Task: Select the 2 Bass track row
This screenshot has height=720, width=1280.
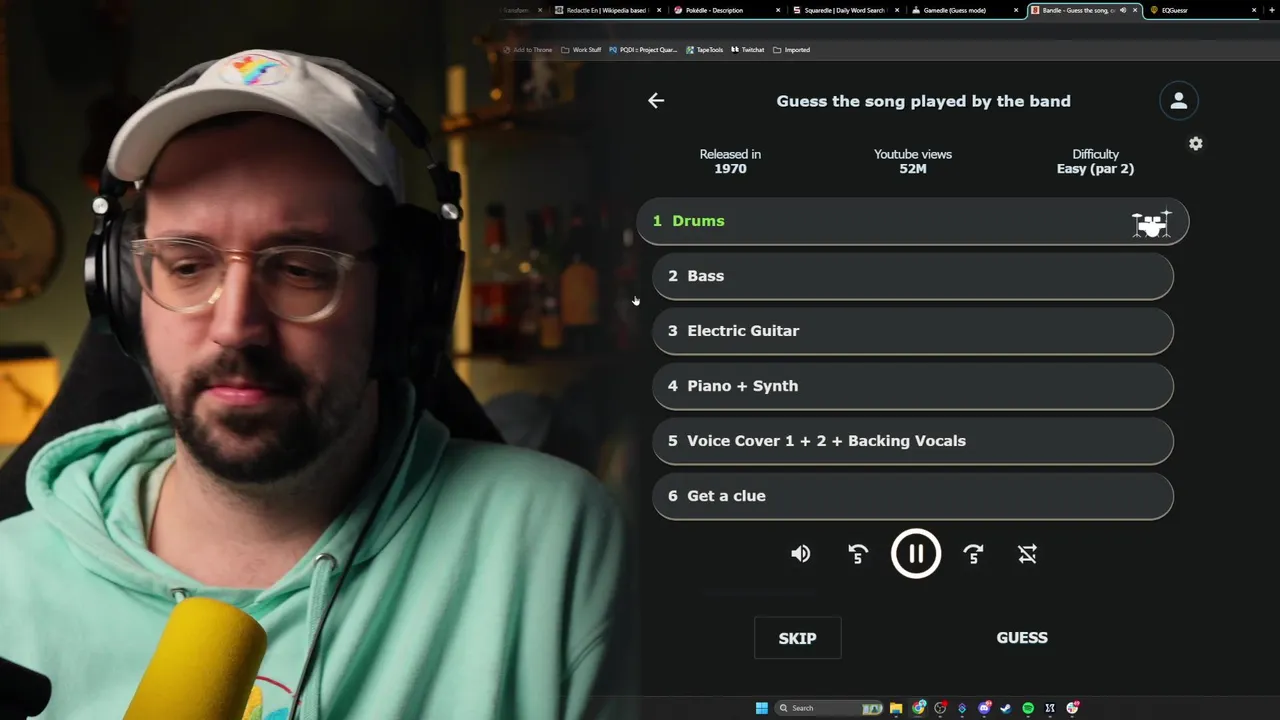Action: click(x=912, y=276)
